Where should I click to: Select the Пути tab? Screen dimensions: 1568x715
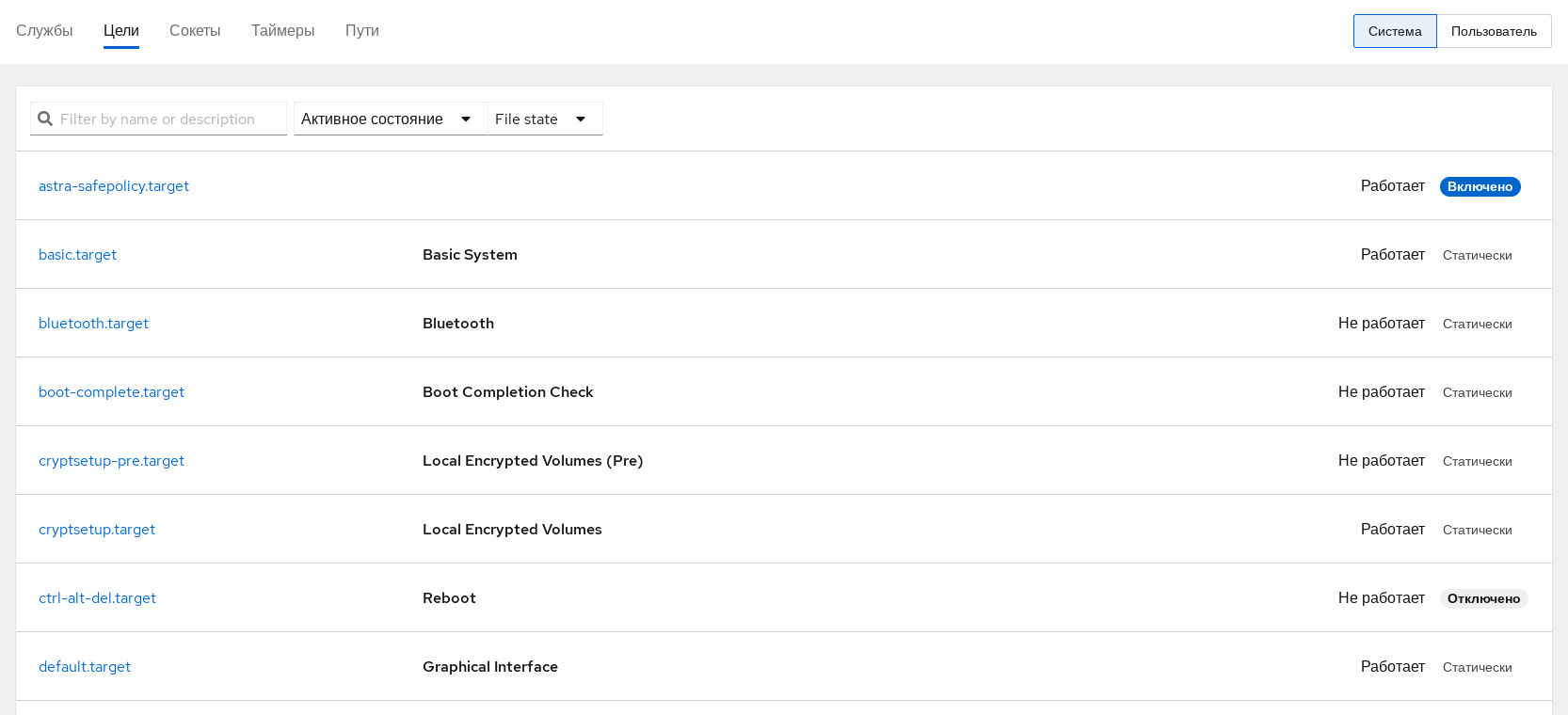coord(361,30)
